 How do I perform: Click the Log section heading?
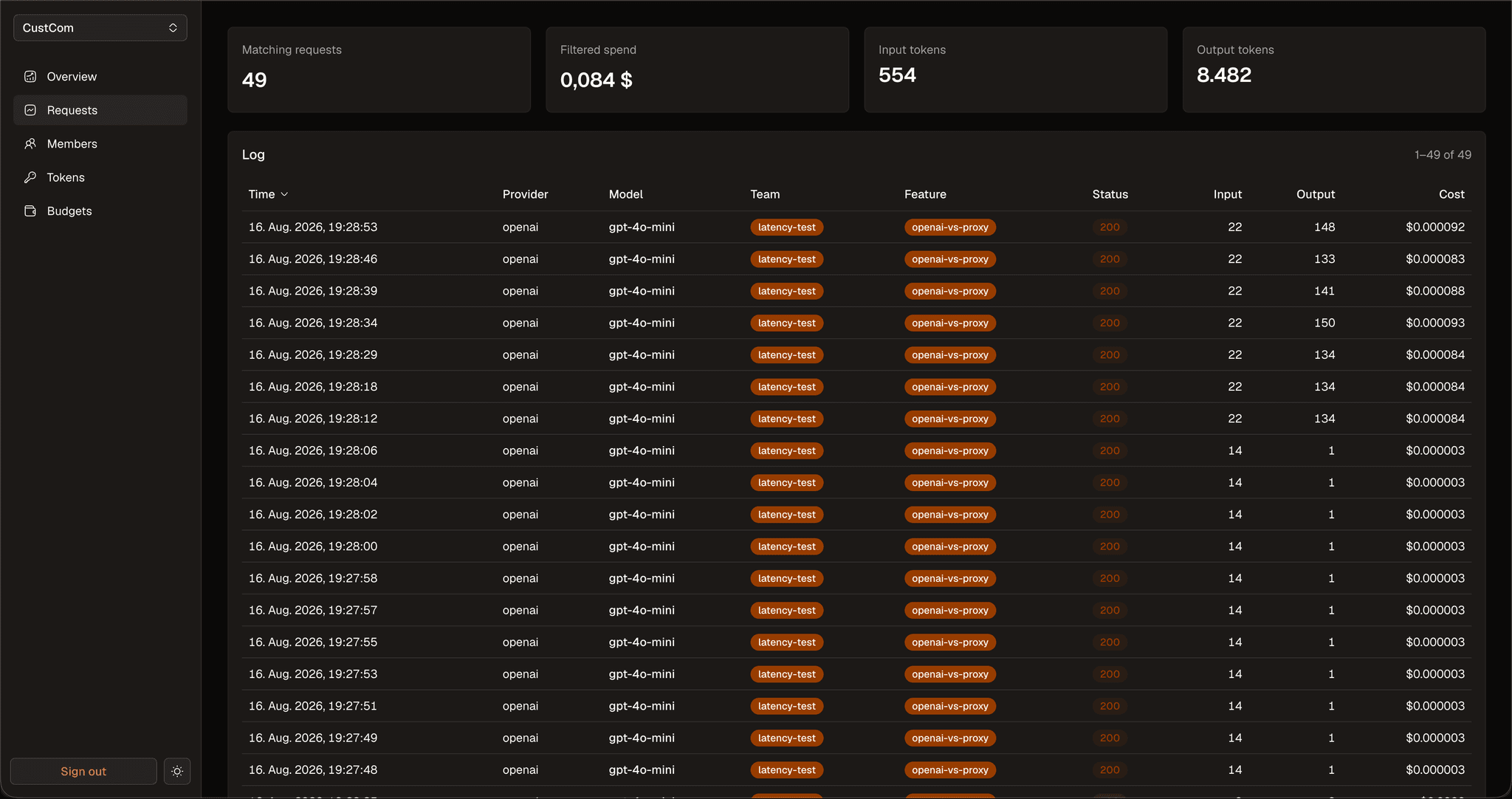point(253,155)
